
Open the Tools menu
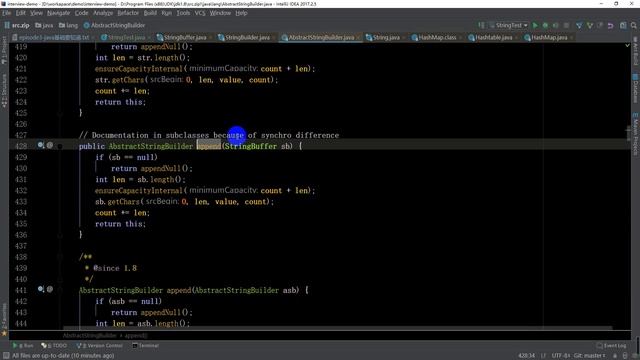click(x=183, y=13)
